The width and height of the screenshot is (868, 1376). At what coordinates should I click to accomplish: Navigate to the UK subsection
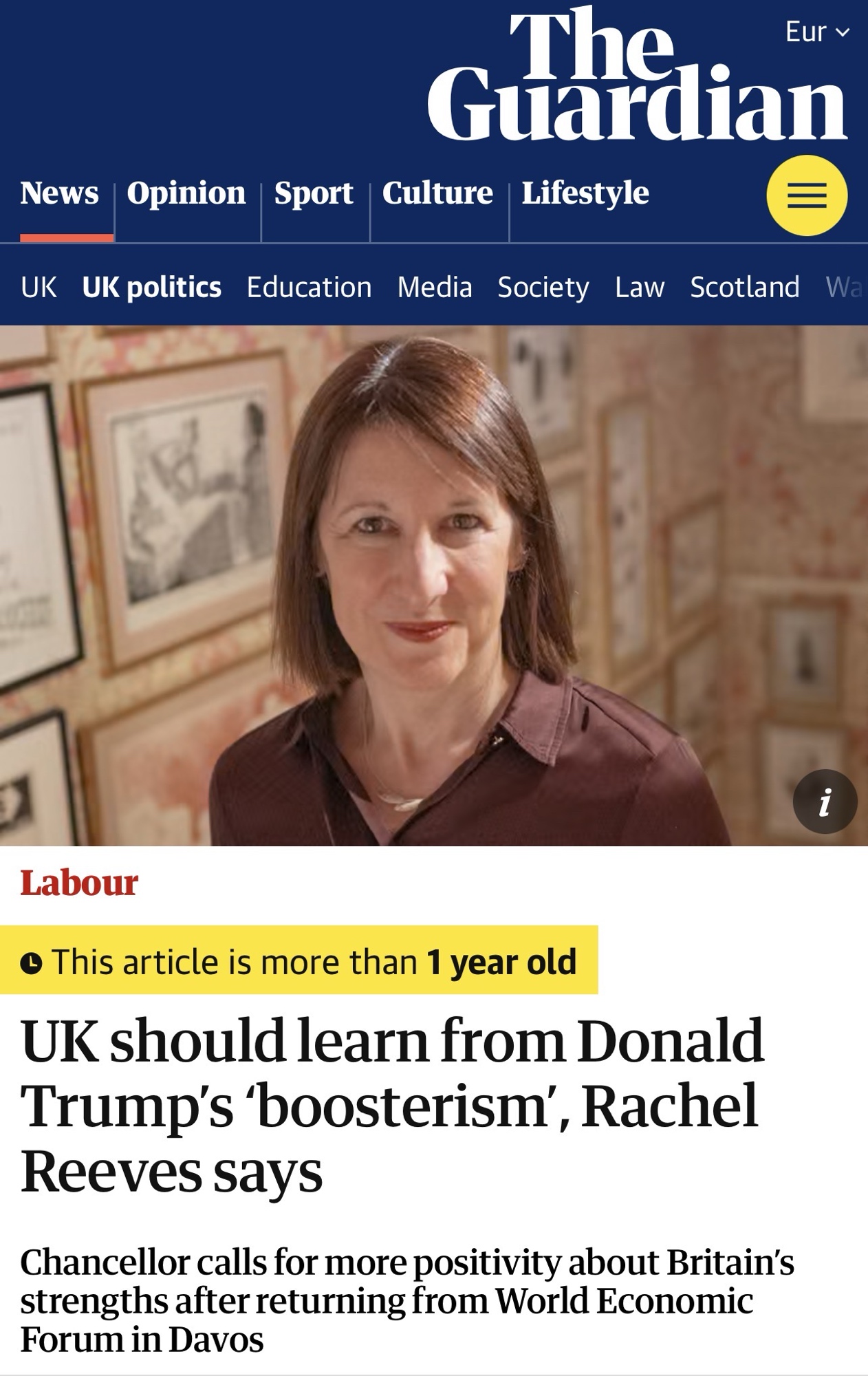click(x=39, y=287)
